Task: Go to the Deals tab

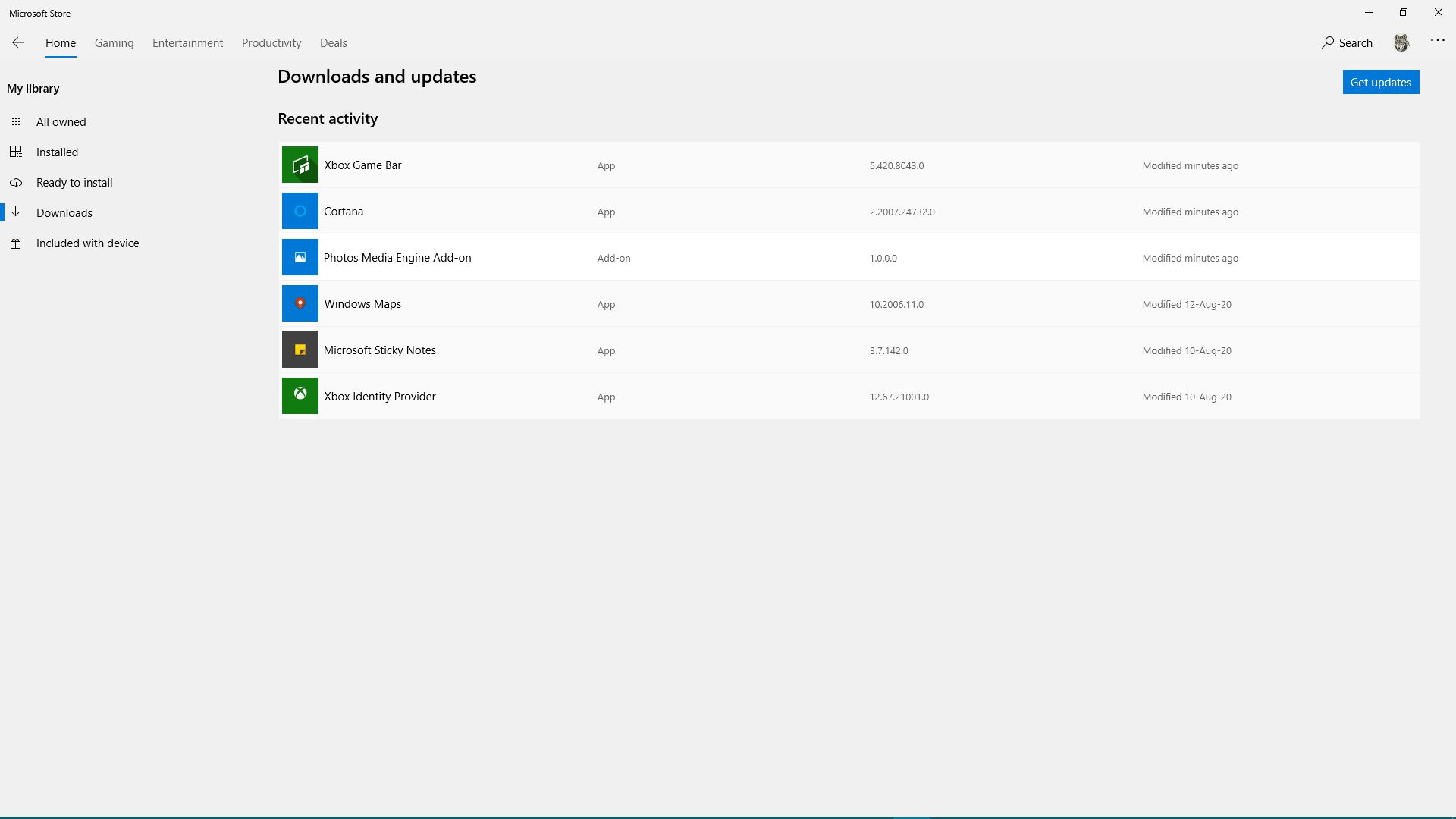Action: 333,43
